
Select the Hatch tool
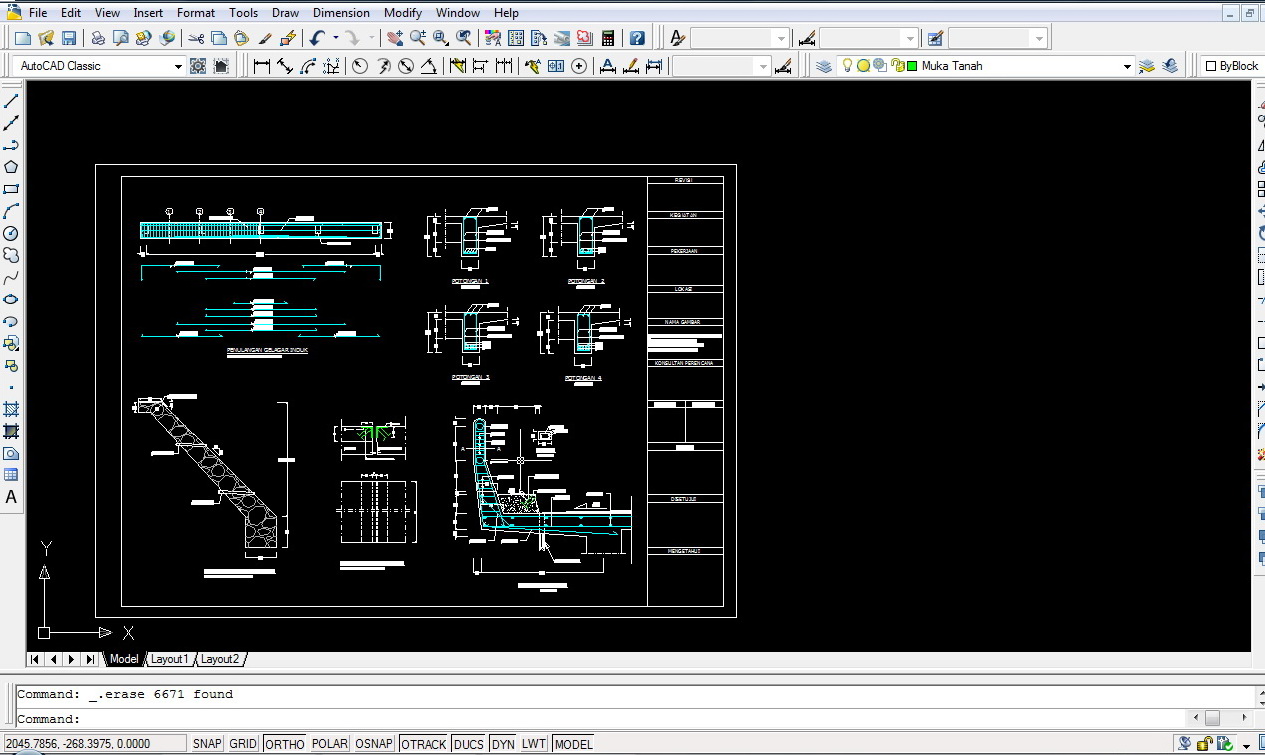pos(11,409)
